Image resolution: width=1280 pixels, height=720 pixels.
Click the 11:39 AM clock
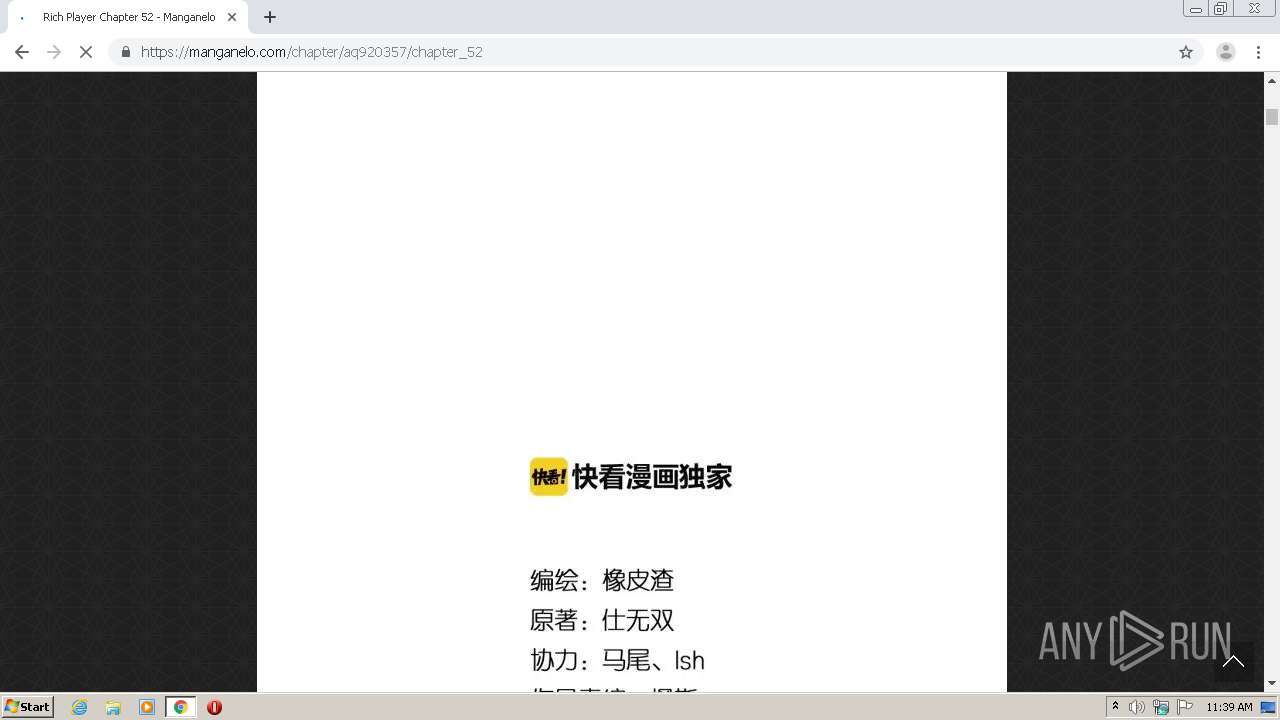[1229, 707]
